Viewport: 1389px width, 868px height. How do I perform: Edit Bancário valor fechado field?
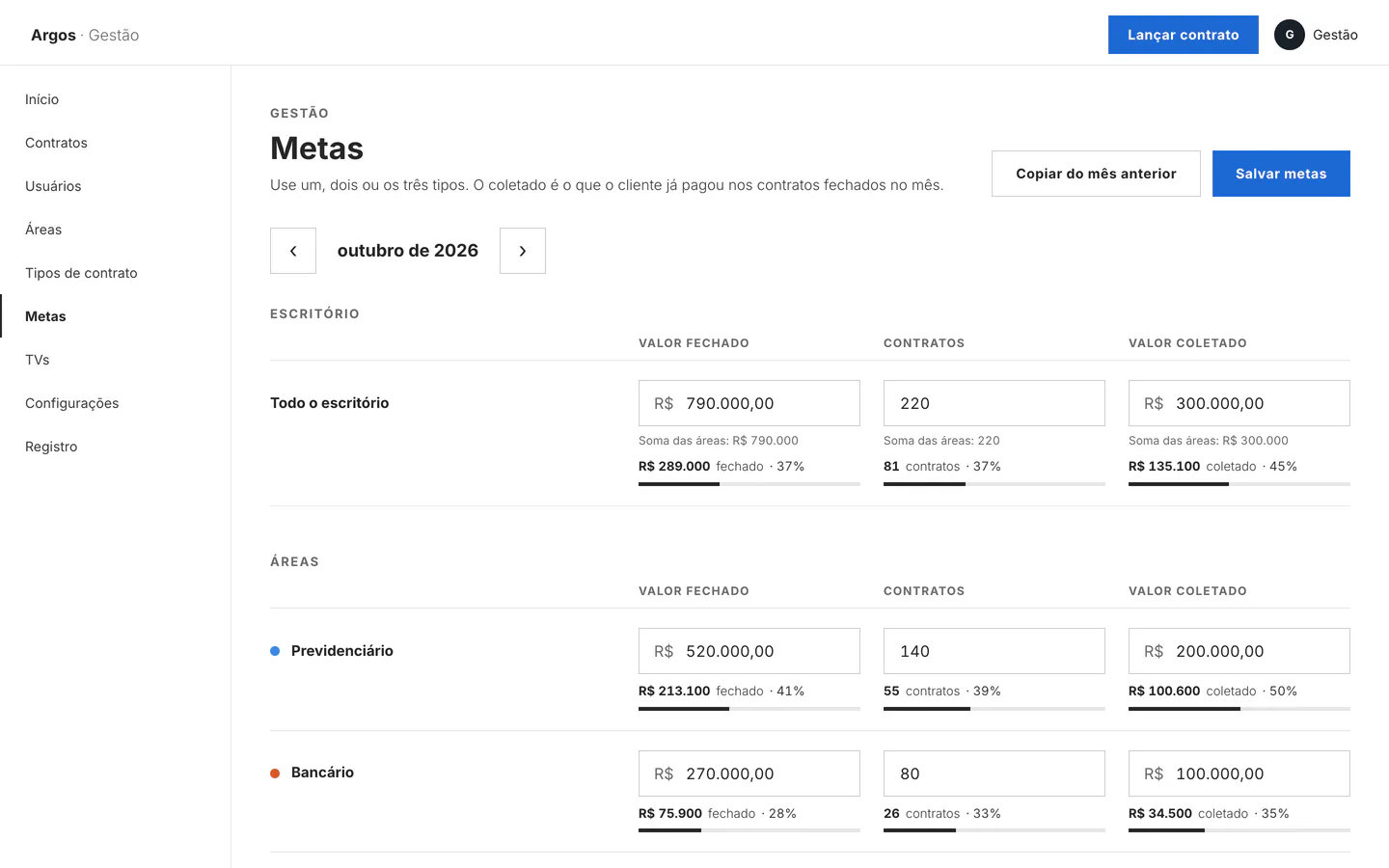click(749, 773)
